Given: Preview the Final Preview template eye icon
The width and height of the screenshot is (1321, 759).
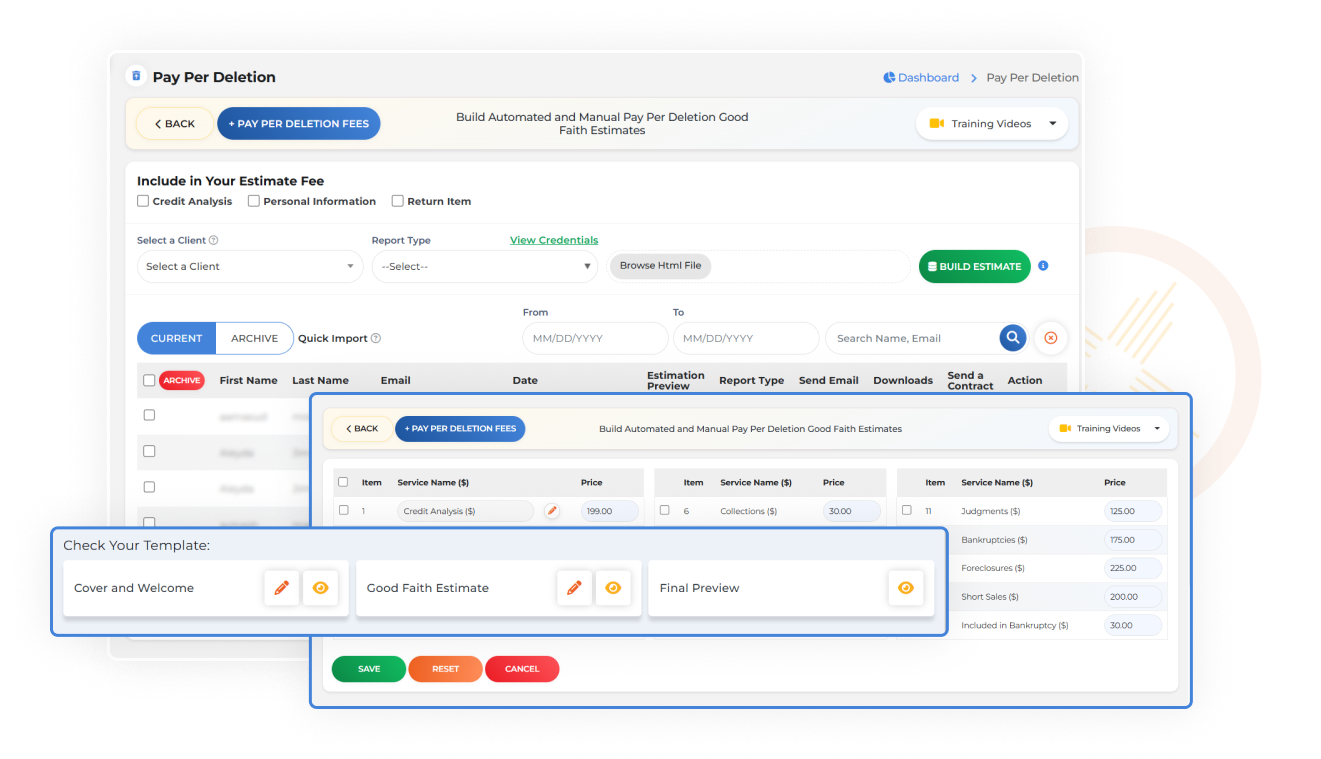Looking at the screenshot, I should pos(905,588).
